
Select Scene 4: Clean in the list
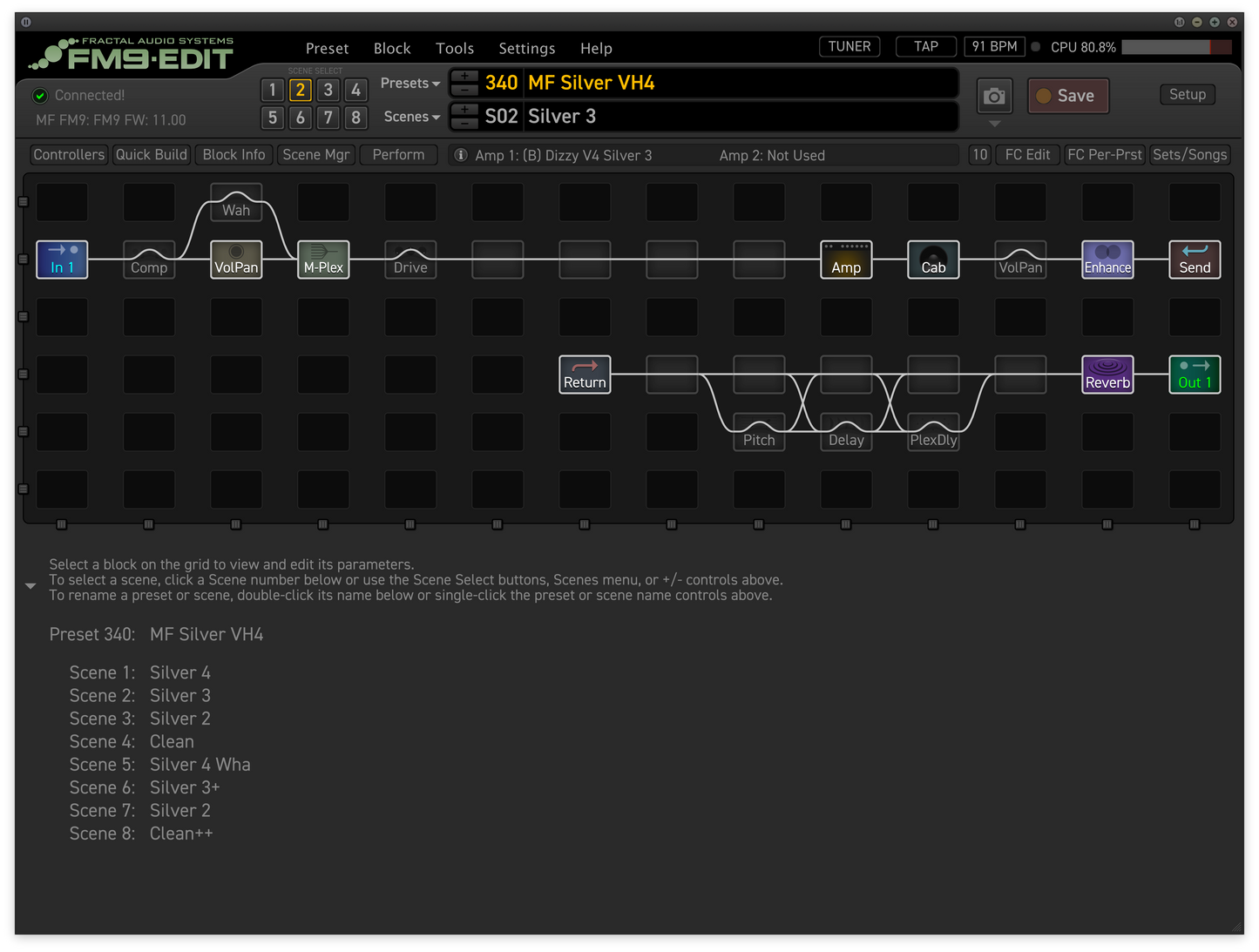[x=132, y=742]
